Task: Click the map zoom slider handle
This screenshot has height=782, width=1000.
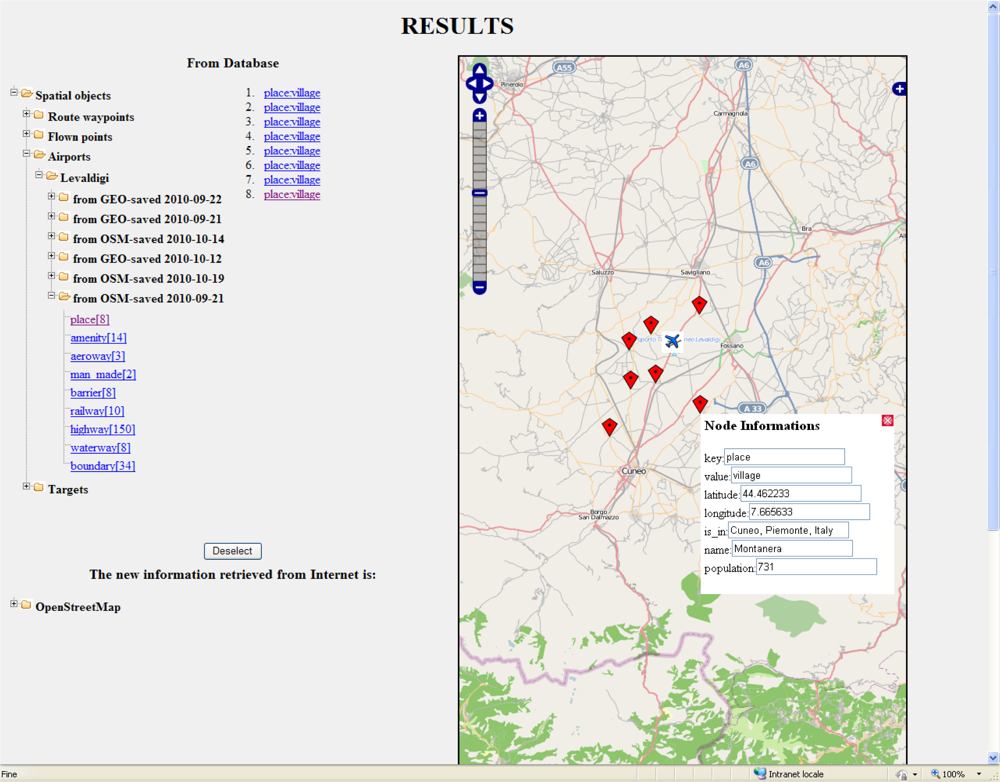Action: point(480,193)
